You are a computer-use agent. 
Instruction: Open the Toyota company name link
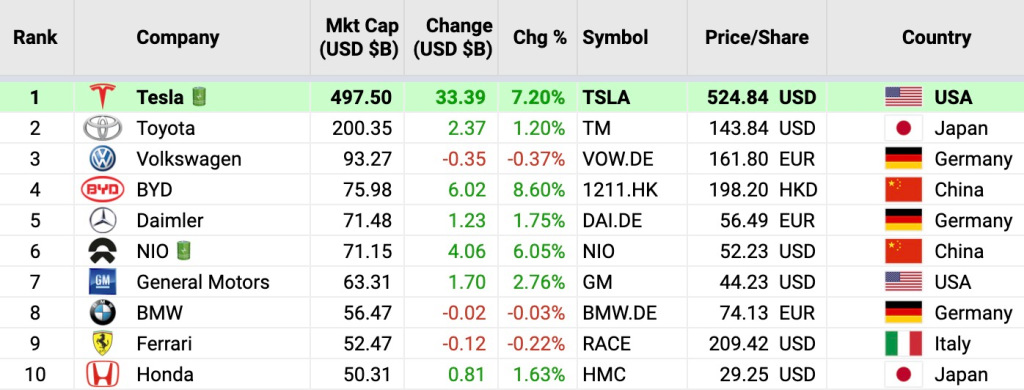165,128
